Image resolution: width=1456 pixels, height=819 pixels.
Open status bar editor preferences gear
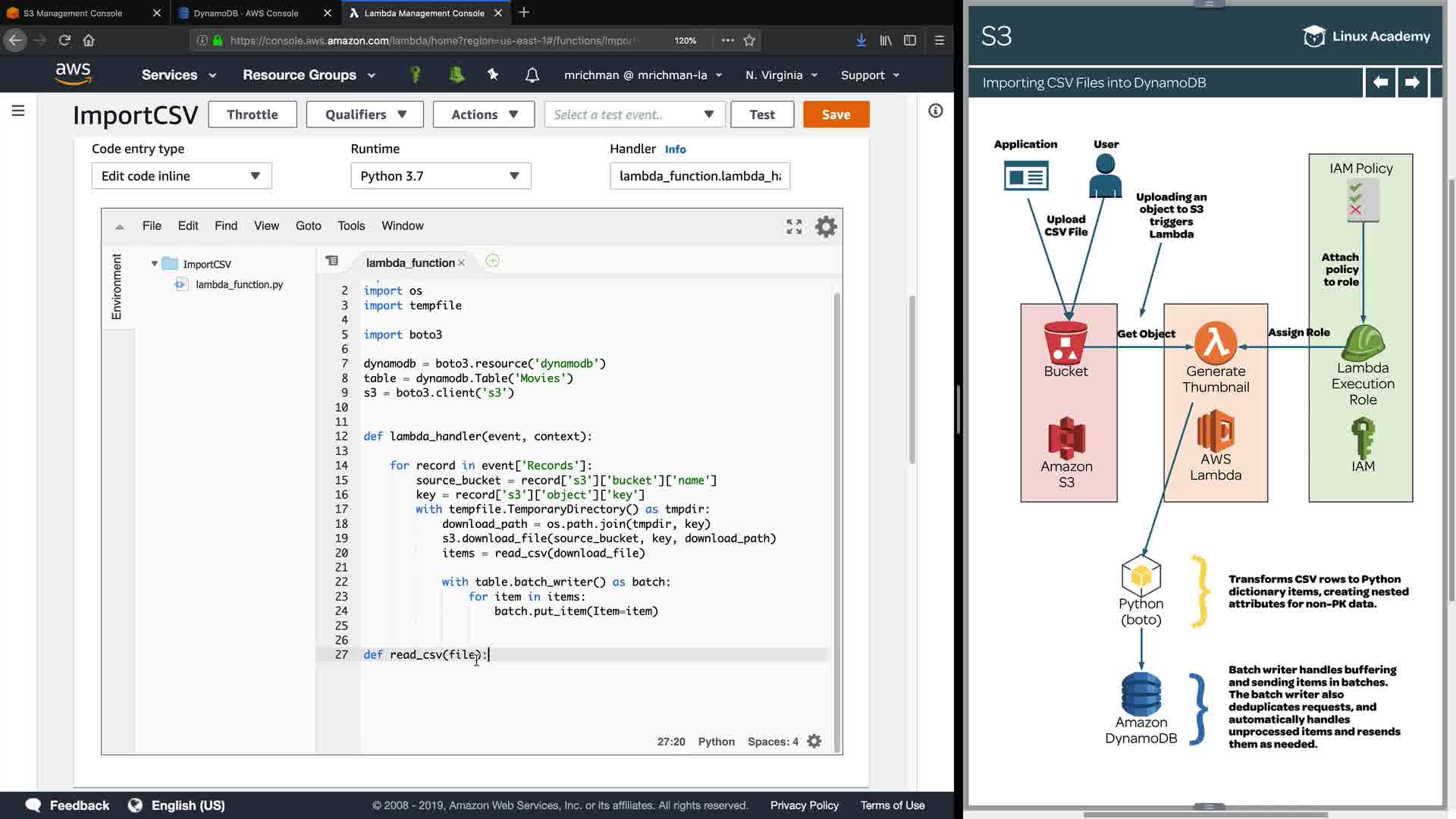[814, 742]
